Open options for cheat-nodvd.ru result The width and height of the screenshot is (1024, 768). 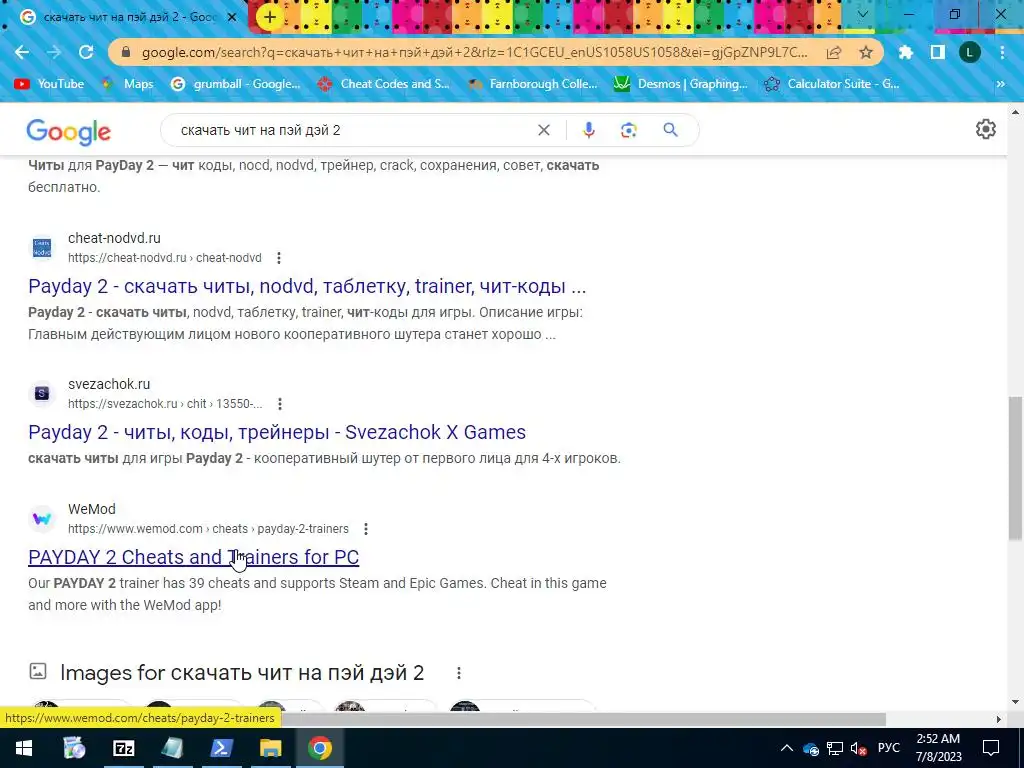[x=279, y=258]
